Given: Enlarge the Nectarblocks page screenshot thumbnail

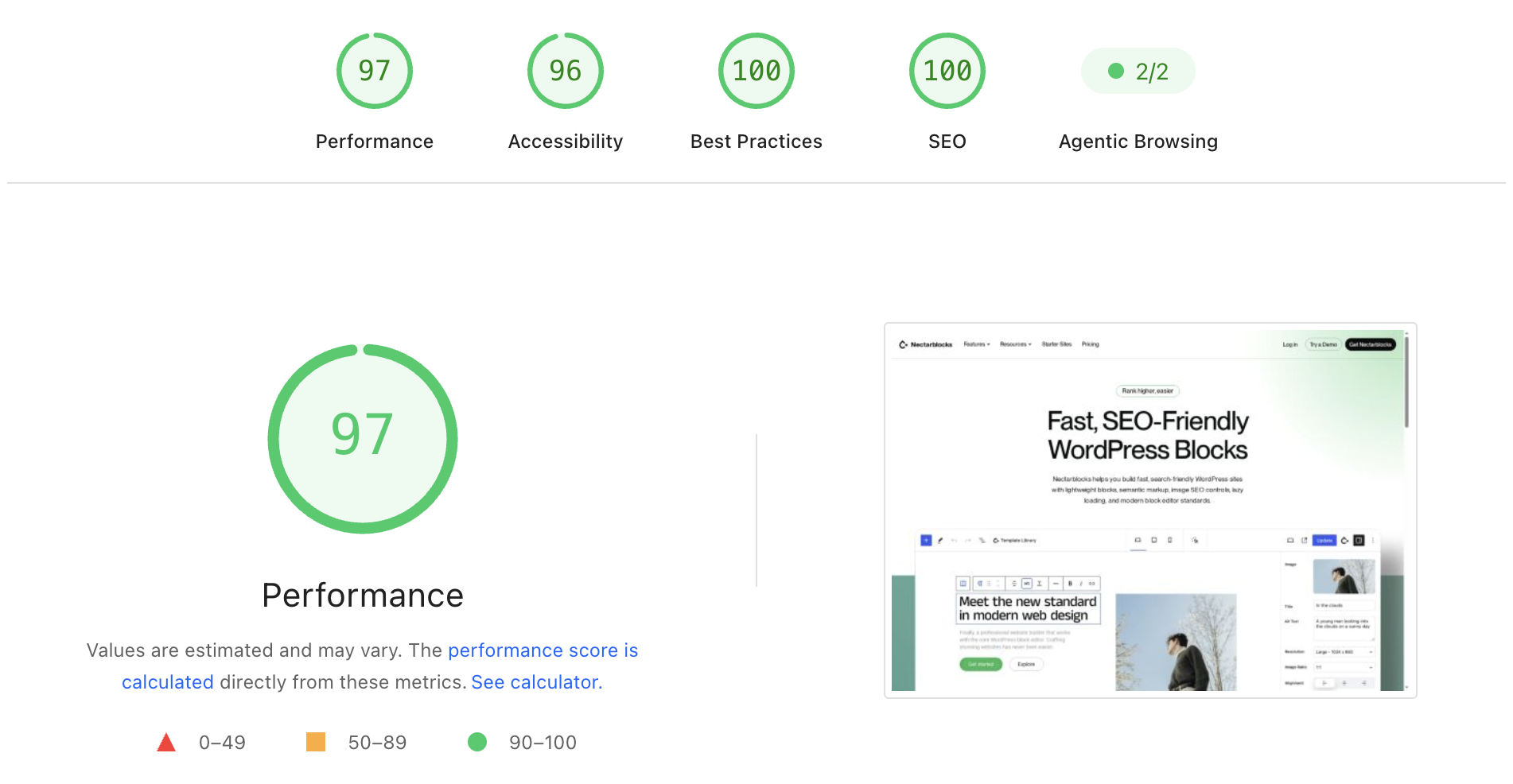Looking at the screenshot, I should click(1150, 510).
